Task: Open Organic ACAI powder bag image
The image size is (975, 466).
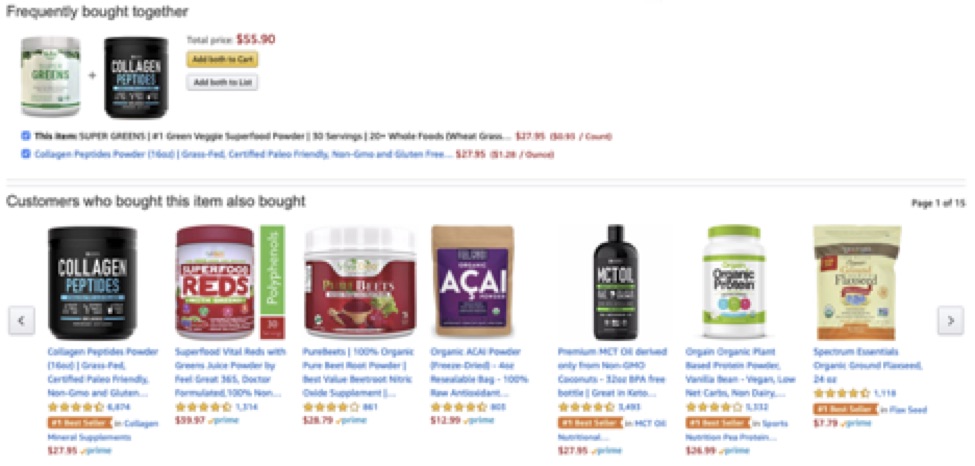Action: click(473, 282)
